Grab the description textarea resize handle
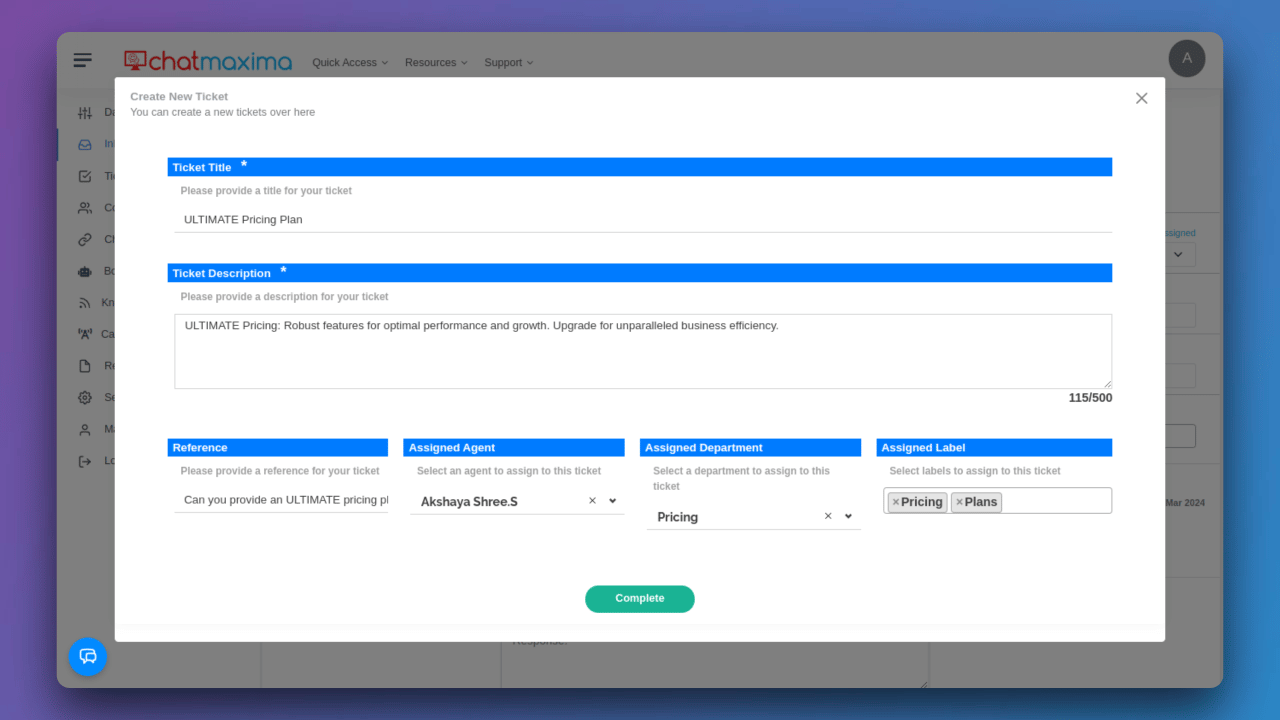1280x720 pixels. pos(1107,384)
